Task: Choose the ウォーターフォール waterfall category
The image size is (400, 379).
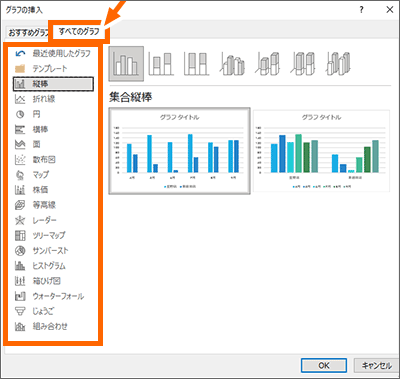Action: point(53,296)
